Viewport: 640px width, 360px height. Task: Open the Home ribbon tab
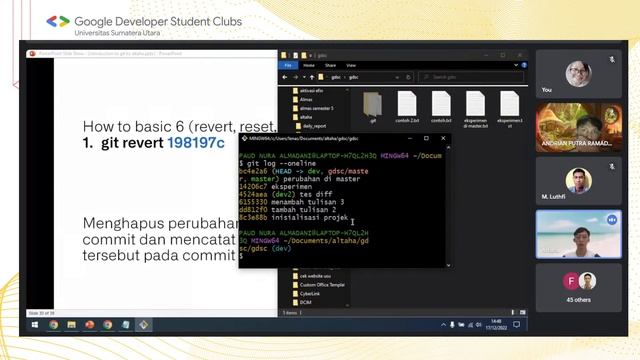(309, 65)
